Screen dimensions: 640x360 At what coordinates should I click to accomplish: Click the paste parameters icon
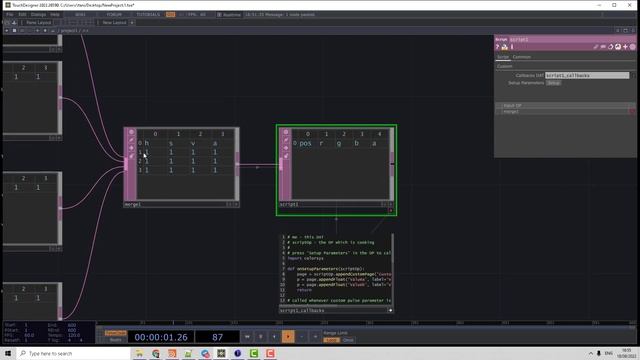click(x=618, y=47)
